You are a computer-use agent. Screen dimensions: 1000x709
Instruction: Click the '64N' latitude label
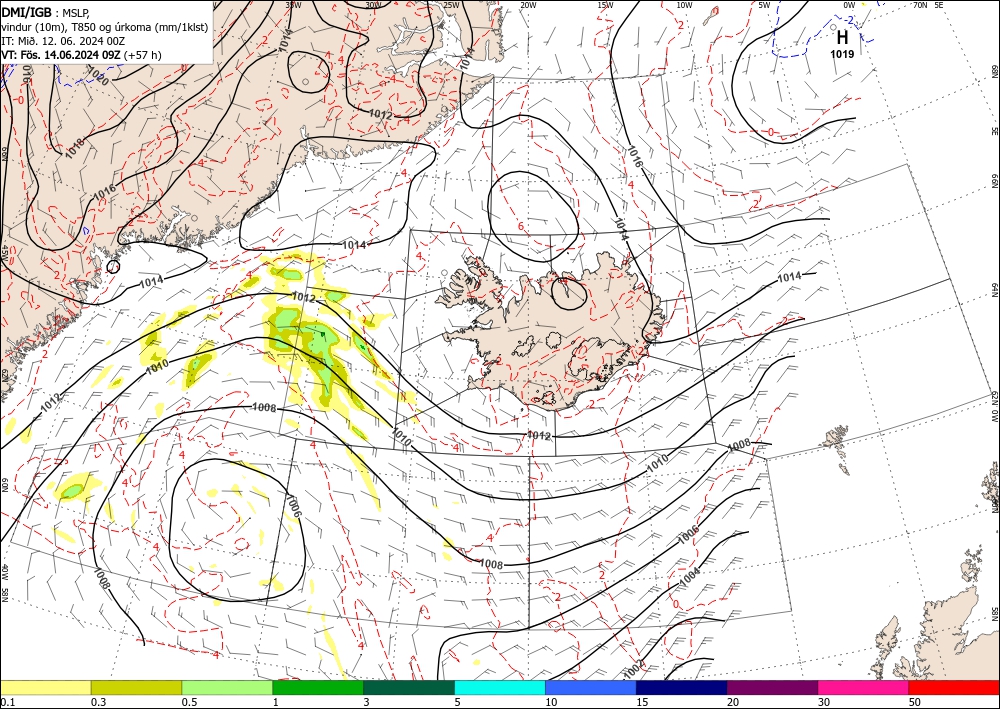coord(994,290)
